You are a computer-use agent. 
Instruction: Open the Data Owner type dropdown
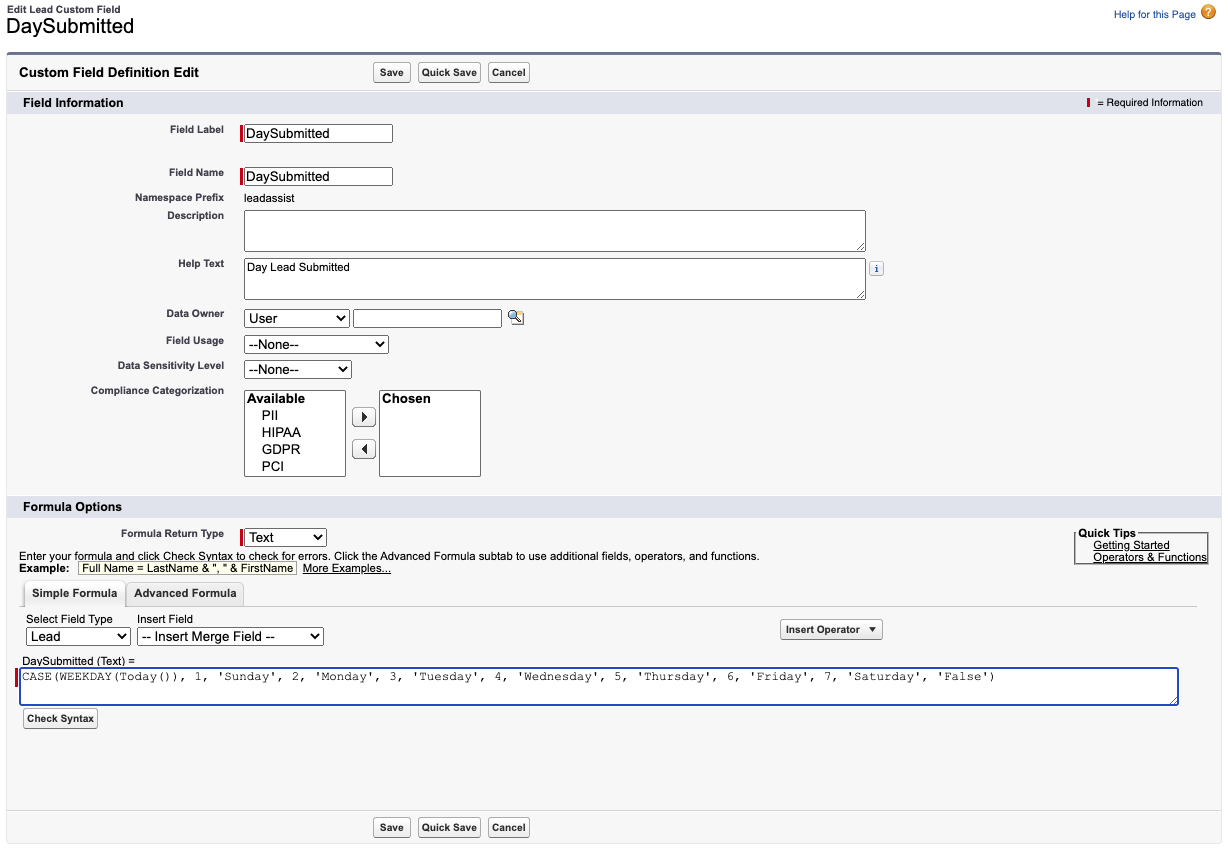[x=297, y=318]
